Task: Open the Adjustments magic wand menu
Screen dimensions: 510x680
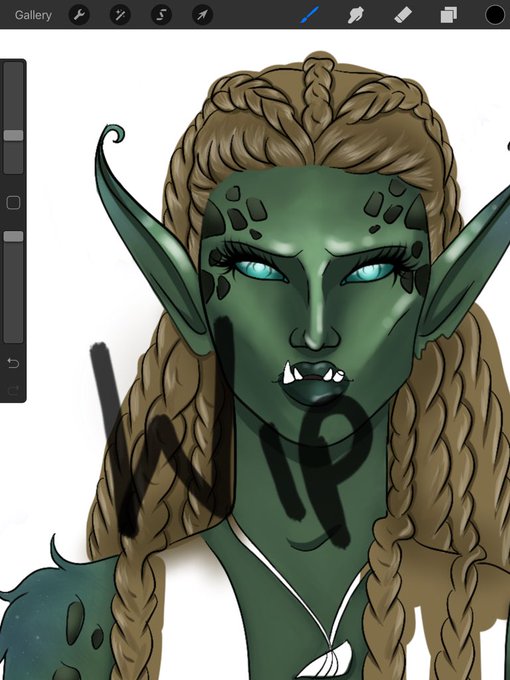Action: click(x=120, y=15)
